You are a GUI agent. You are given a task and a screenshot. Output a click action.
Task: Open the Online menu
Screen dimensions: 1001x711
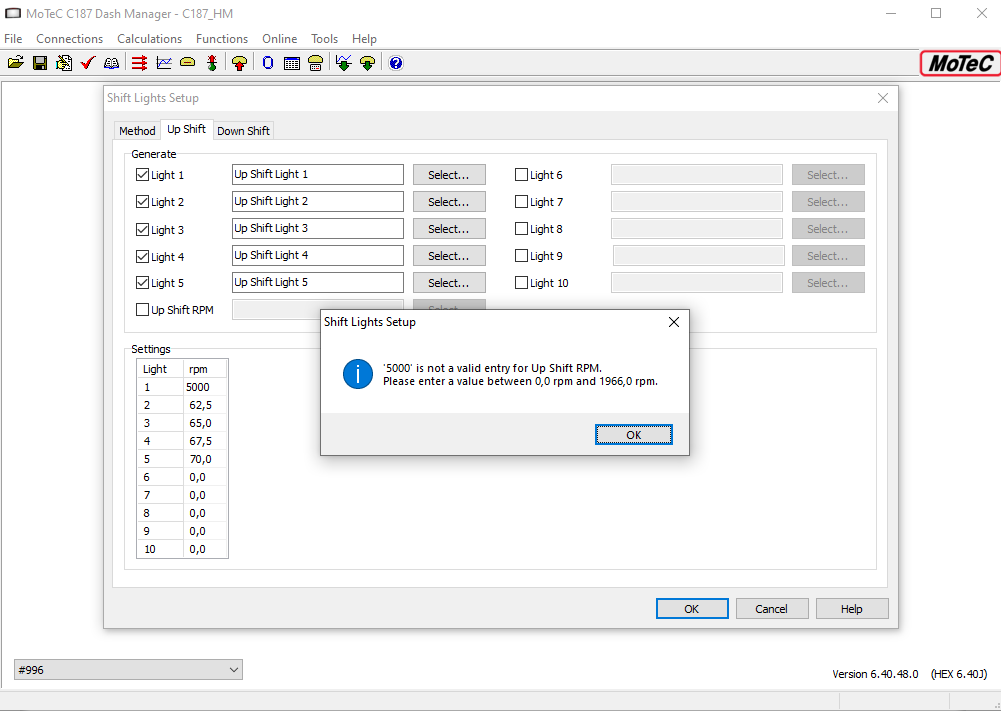click(x=280, y=39)
